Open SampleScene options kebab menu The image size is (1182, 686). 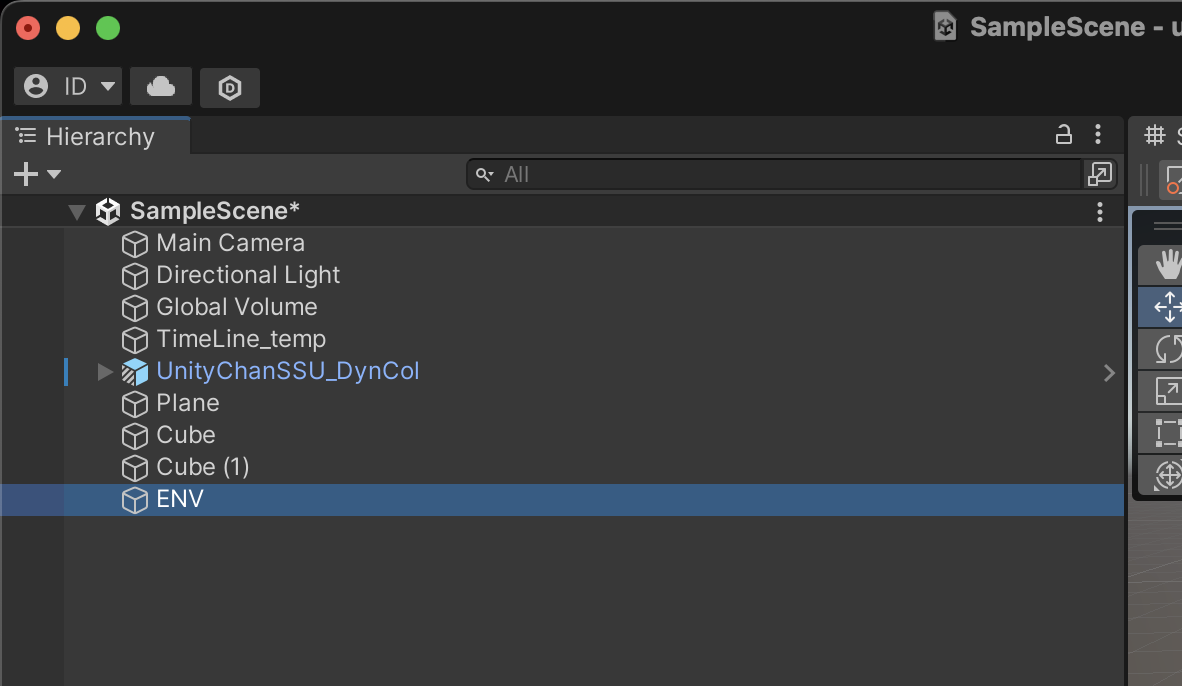1100,212
